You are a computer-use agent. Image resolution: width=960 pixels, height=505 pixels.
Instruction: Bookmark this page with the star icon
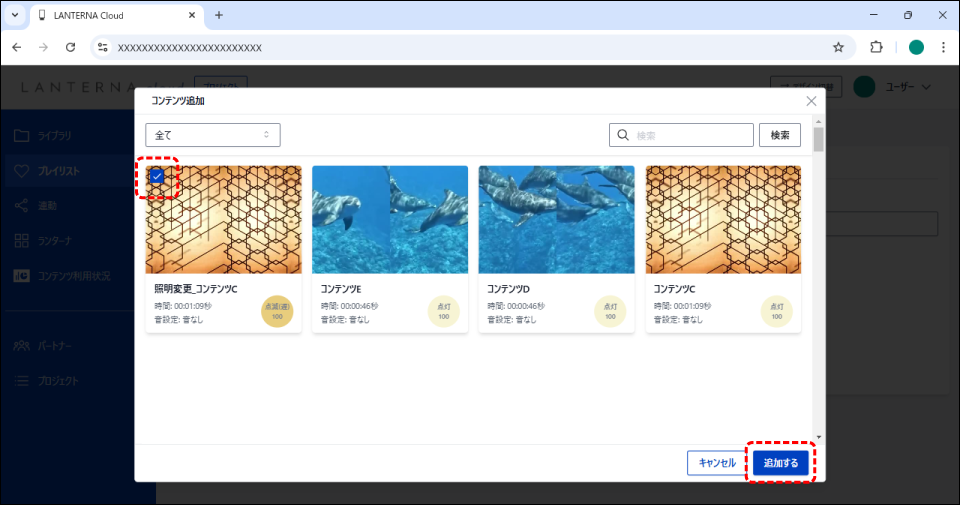(x=838, y=47)
